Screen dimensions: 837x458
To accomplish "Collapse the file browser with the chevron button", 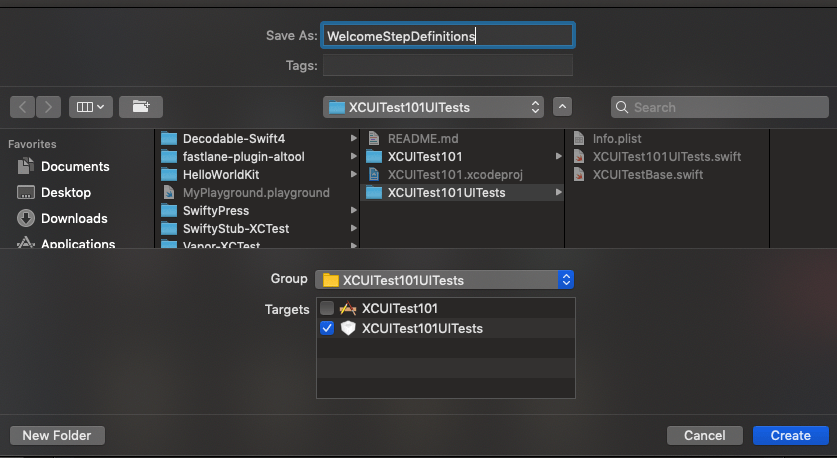I will coord(562,106).
